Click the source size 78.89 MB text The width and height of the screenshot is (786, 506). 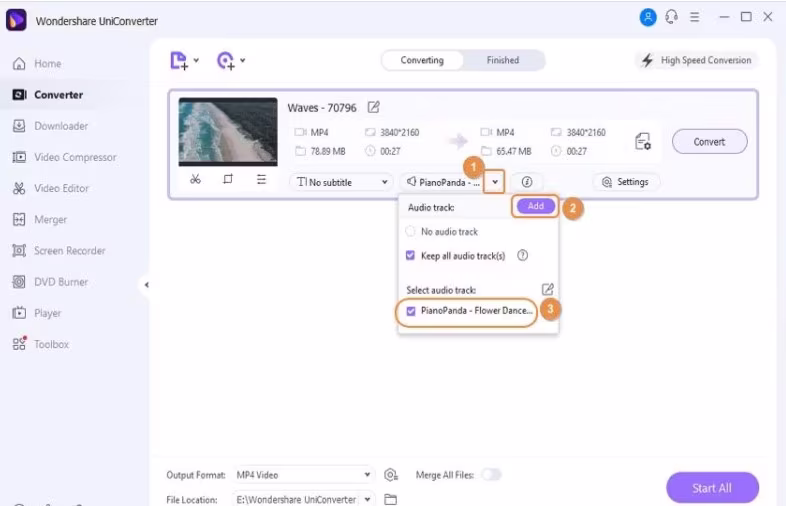(328, 151)
